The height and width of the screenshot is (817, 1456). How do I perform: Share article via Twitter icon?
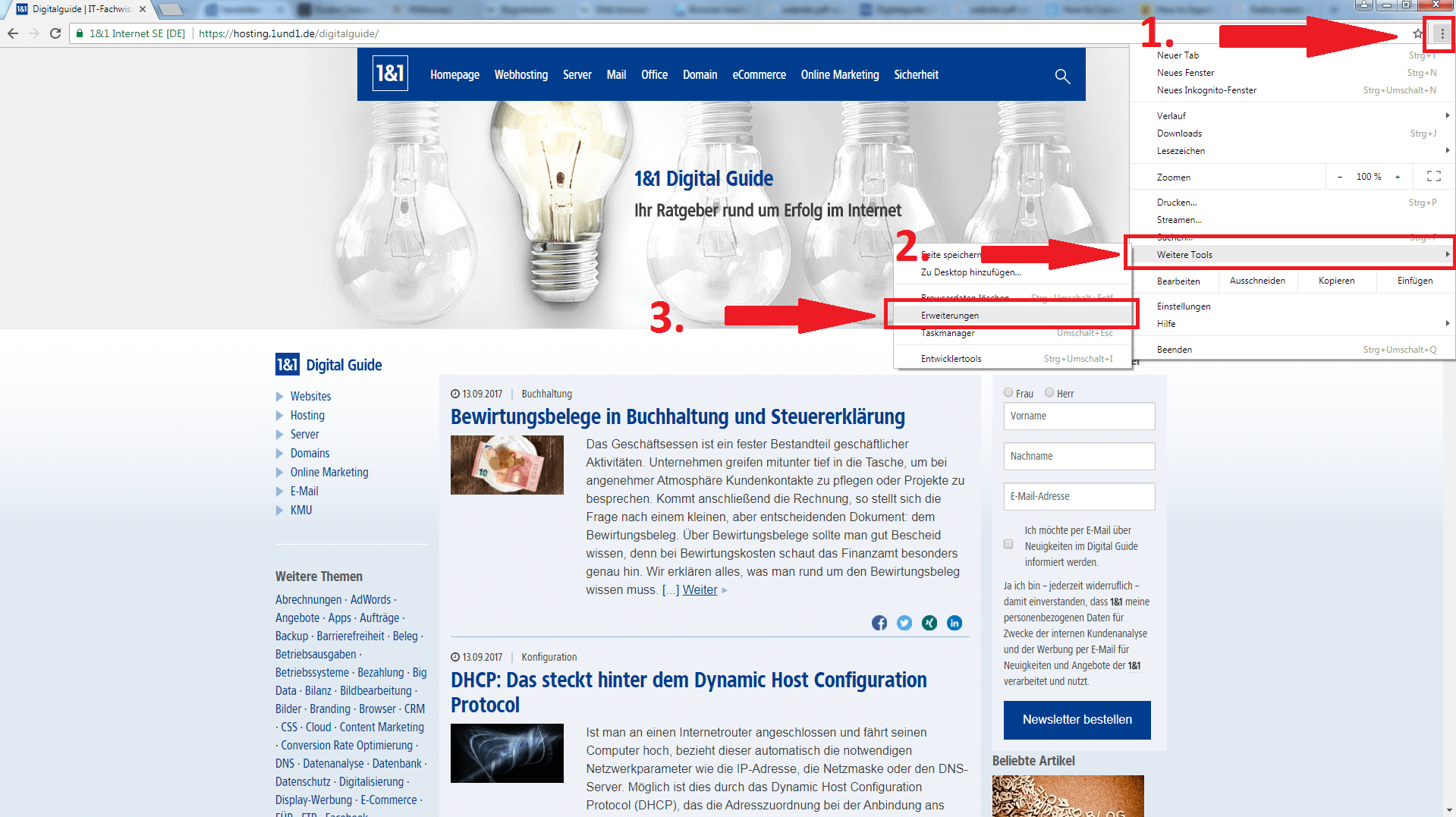click(904, 623)
